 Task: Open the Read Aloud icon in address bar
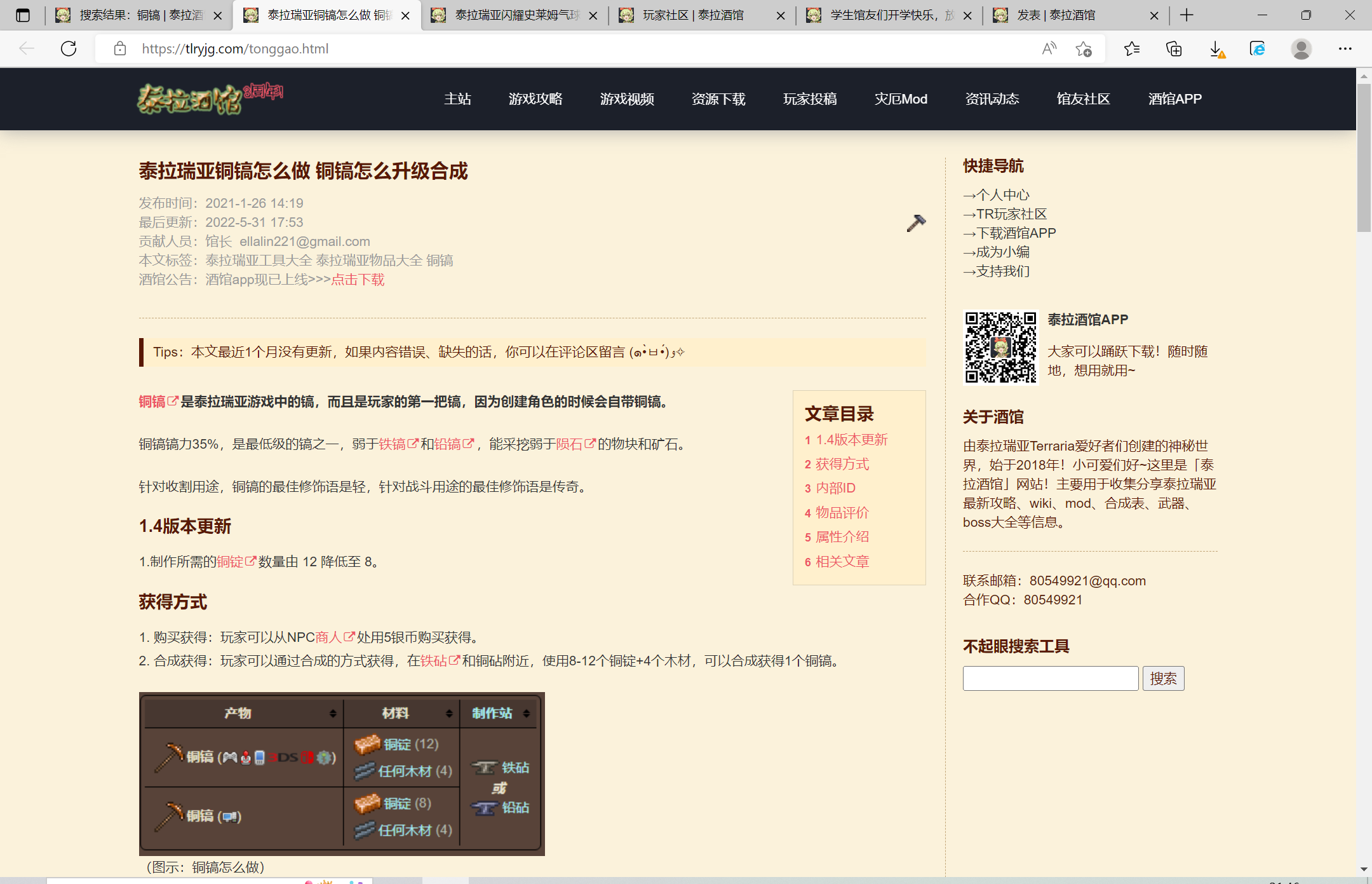click(1049, 49)
